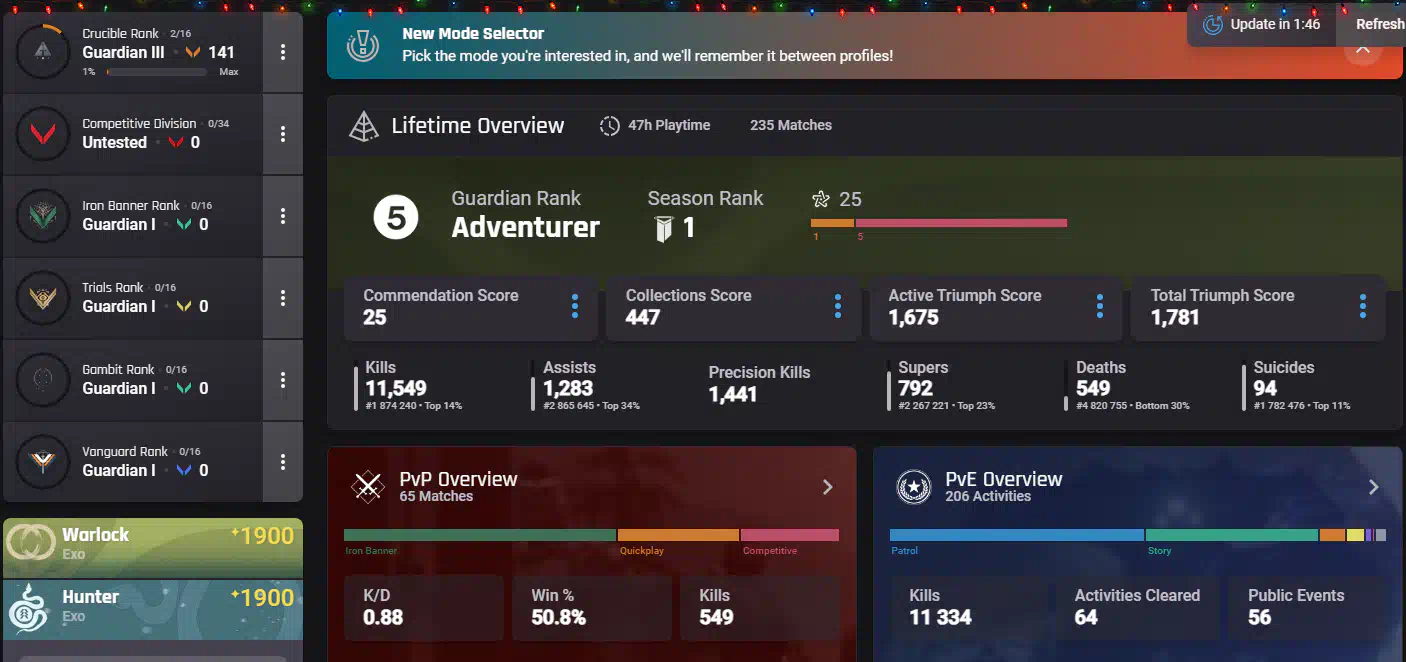The image size is (1406, 662).
Task: Click the Vanguard Rank emblem icon
Action: [x=42, y=462]
